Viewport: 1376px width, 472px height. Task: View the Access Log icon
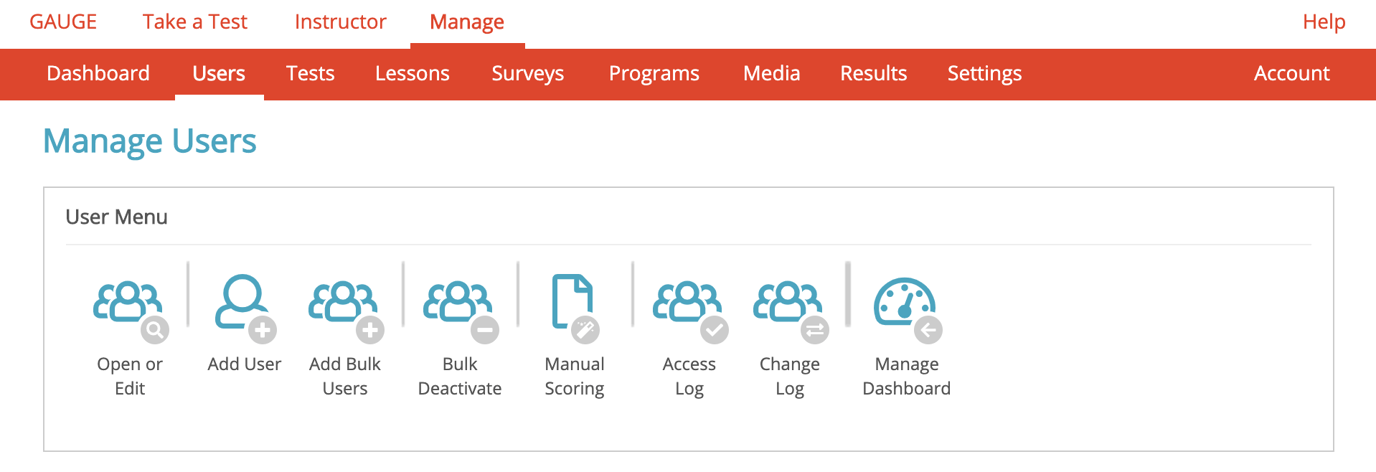pyautogui.click(x=690, y=309)
